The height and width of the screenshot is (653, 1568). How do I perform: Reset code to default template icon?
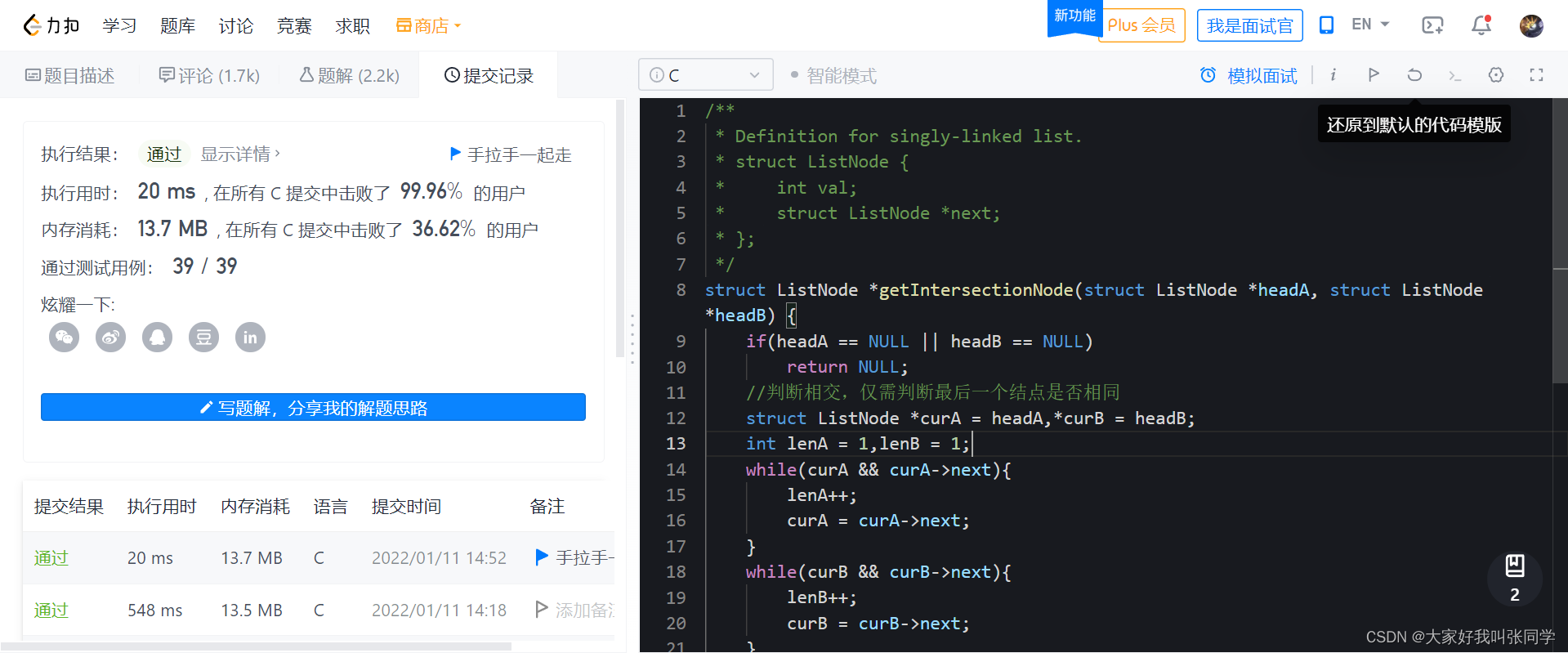(1414, 74)
